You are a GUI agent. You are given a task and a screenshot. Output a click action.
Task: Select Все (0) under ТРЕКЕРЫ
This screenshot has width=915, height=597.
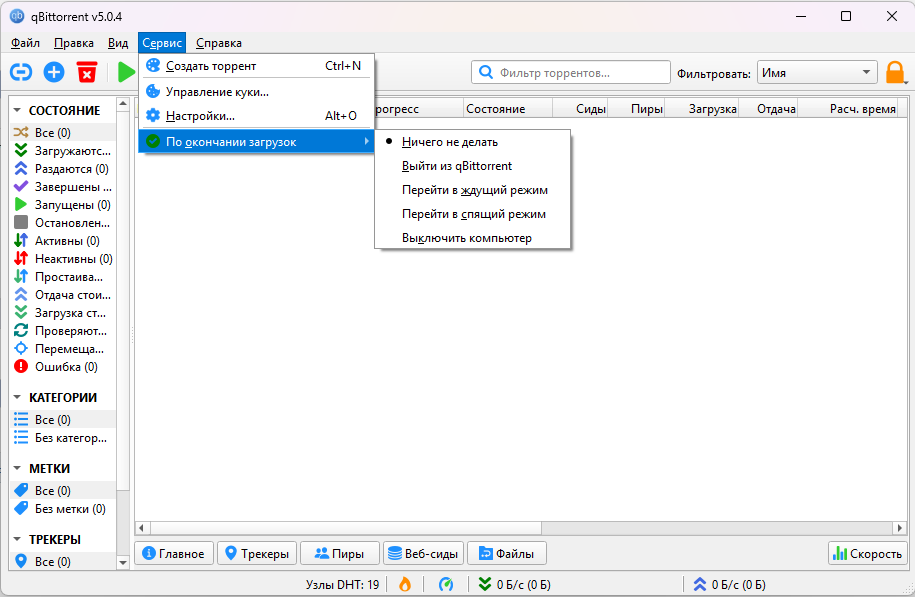click(x=62, y=561)
